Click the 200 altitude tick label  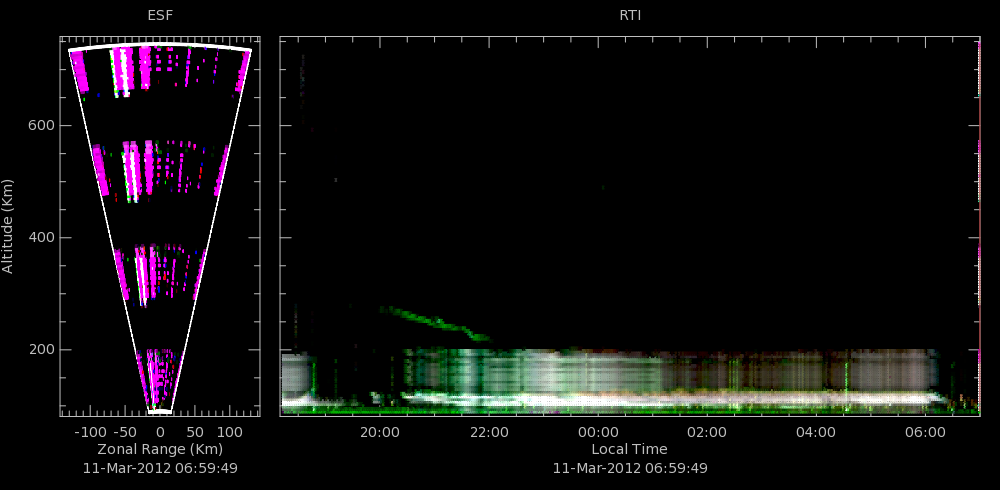pyautogui.click(x=40, y=350)
